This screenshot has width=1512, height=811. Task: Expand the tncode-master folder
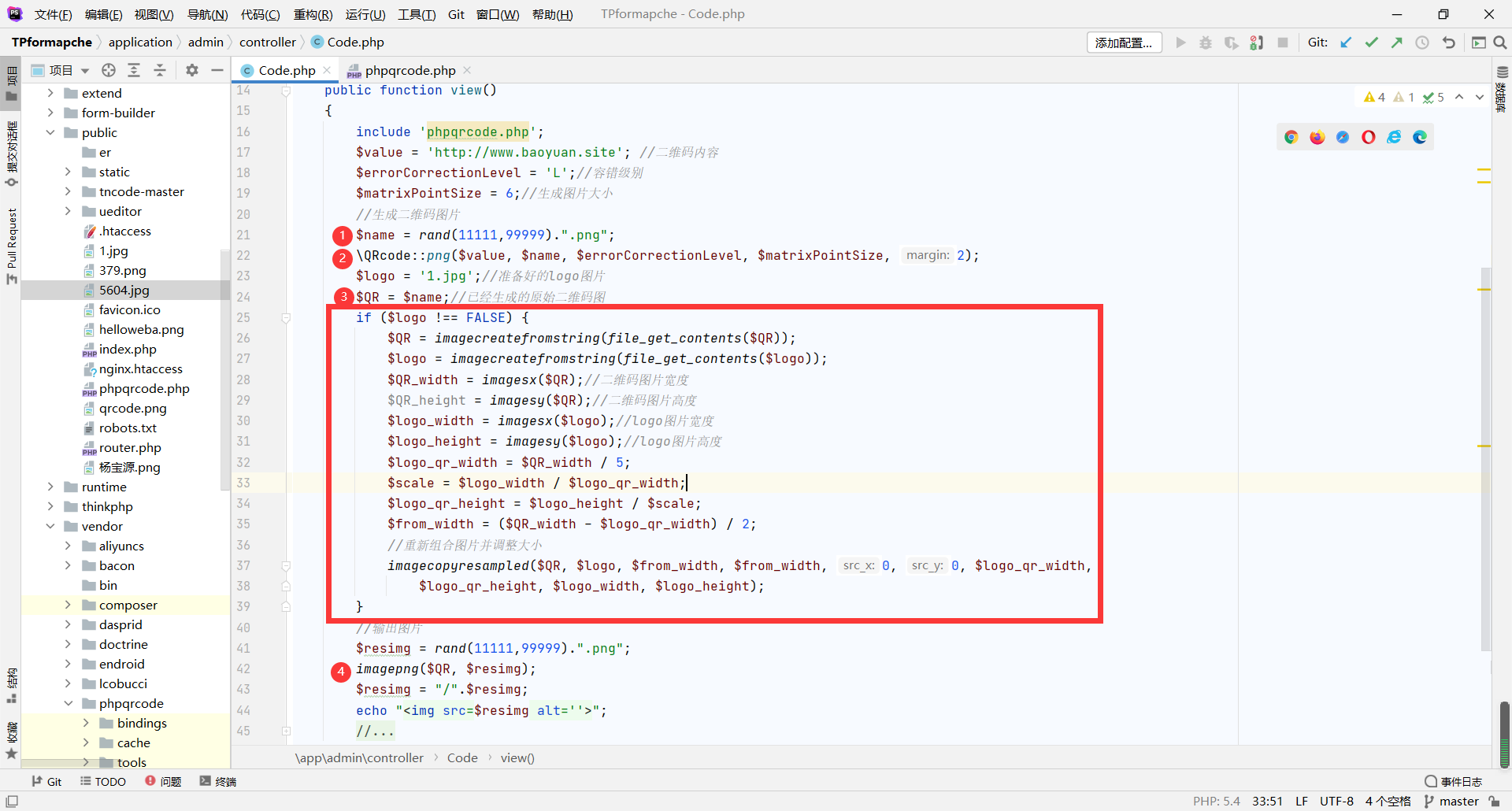68,191
